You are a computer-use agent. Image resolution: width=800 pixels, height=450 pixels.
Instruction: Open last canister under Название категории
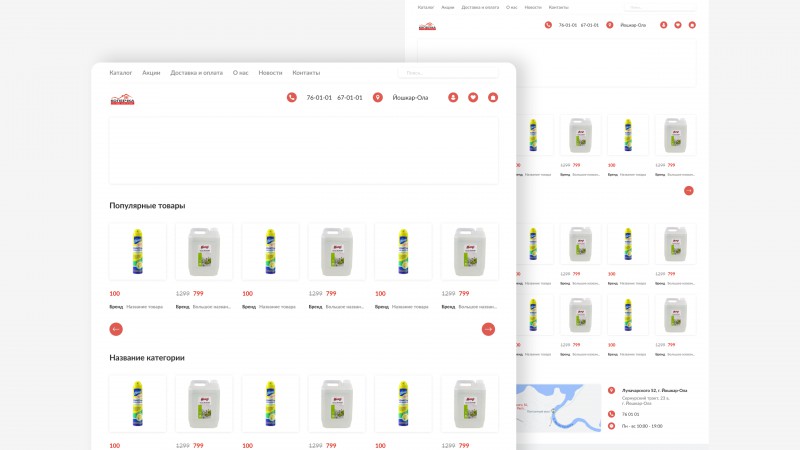470,404
